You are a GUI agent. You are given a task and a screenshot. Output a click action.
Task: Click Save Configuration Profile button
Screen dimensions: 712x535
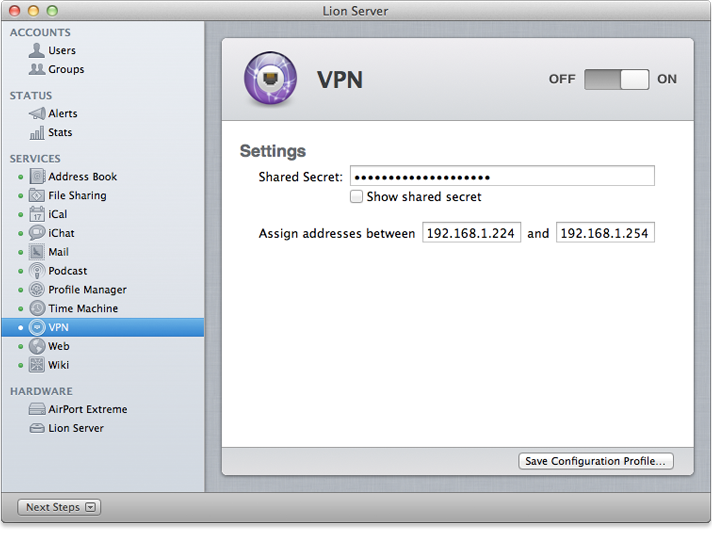pyautogui.click(x=596, y=461)
